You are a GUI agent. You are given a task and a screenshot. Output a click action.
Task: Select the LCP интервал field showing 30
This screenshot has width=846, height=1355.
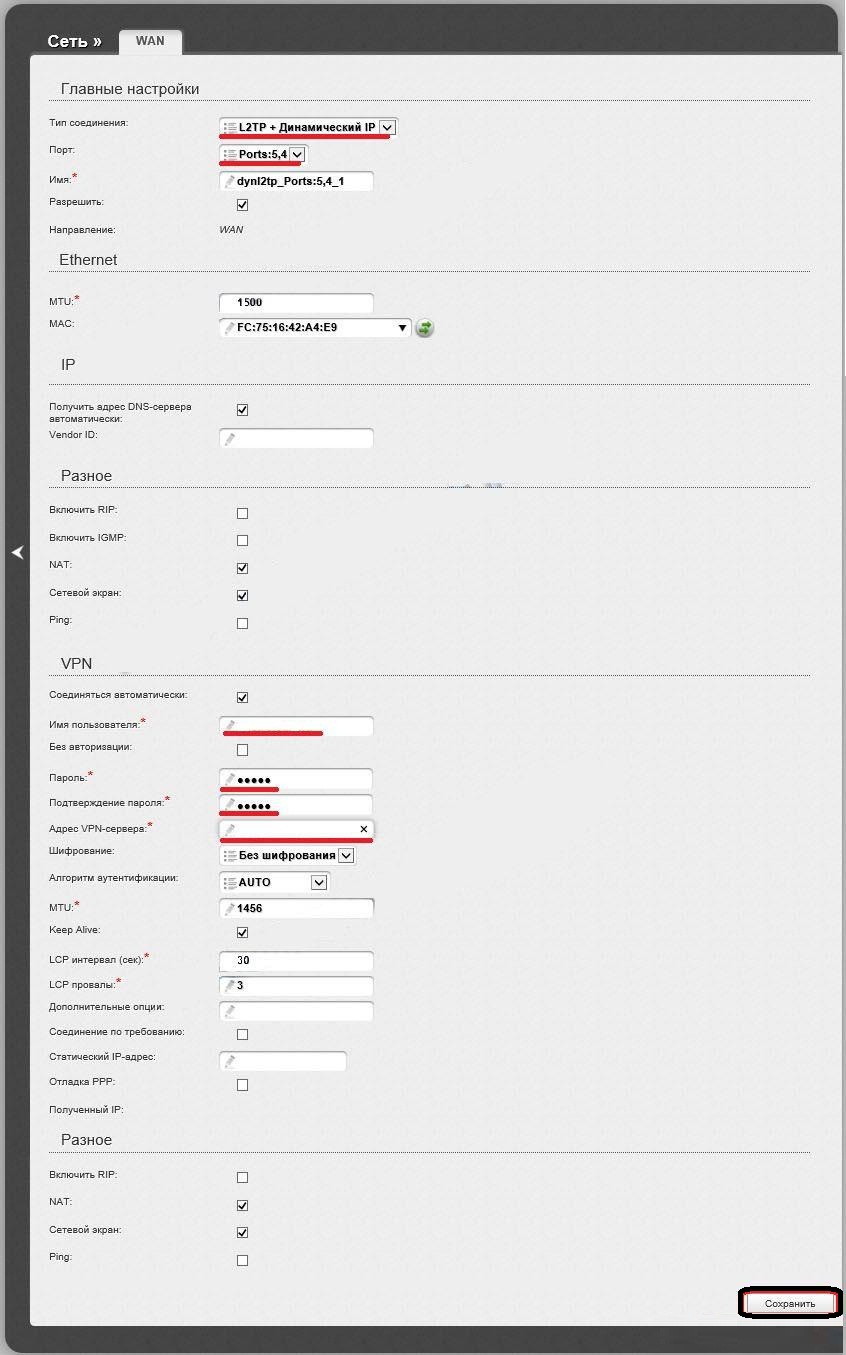click(x=296, y=961)
